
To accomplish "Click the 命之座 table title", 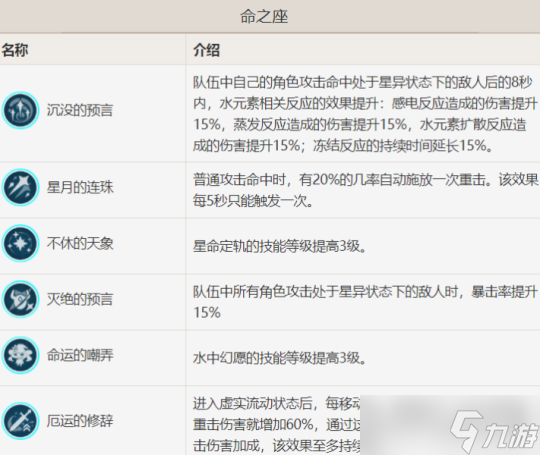I will click(264, 17).
